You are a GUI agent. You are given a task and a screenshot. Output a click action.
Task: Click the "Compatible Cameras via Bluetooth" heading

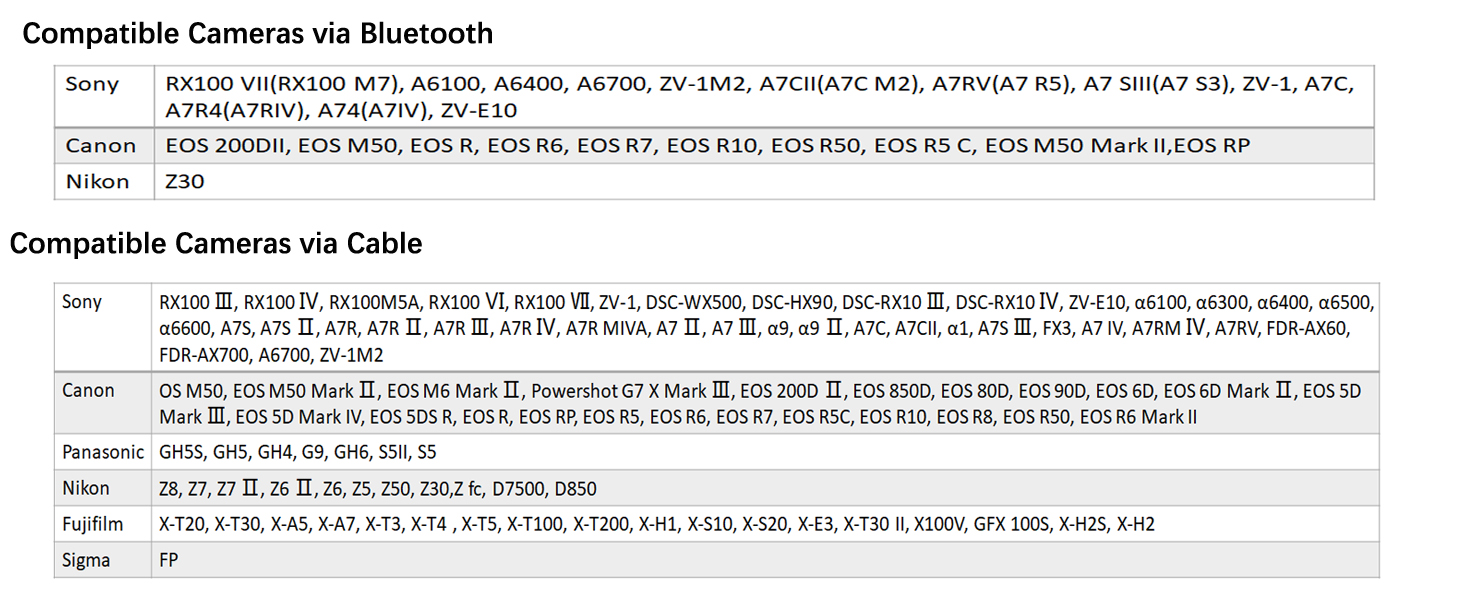(257, 34)
